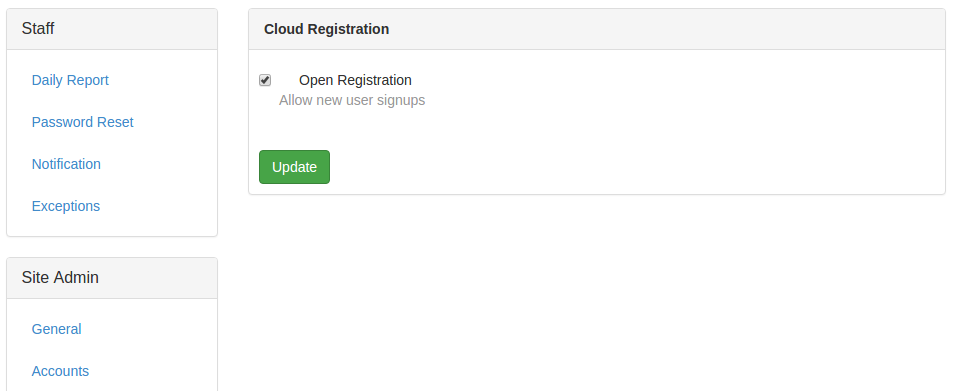Open the Notification staff link
This screenshot has height=391, width=954.
[x=66, y=164]
